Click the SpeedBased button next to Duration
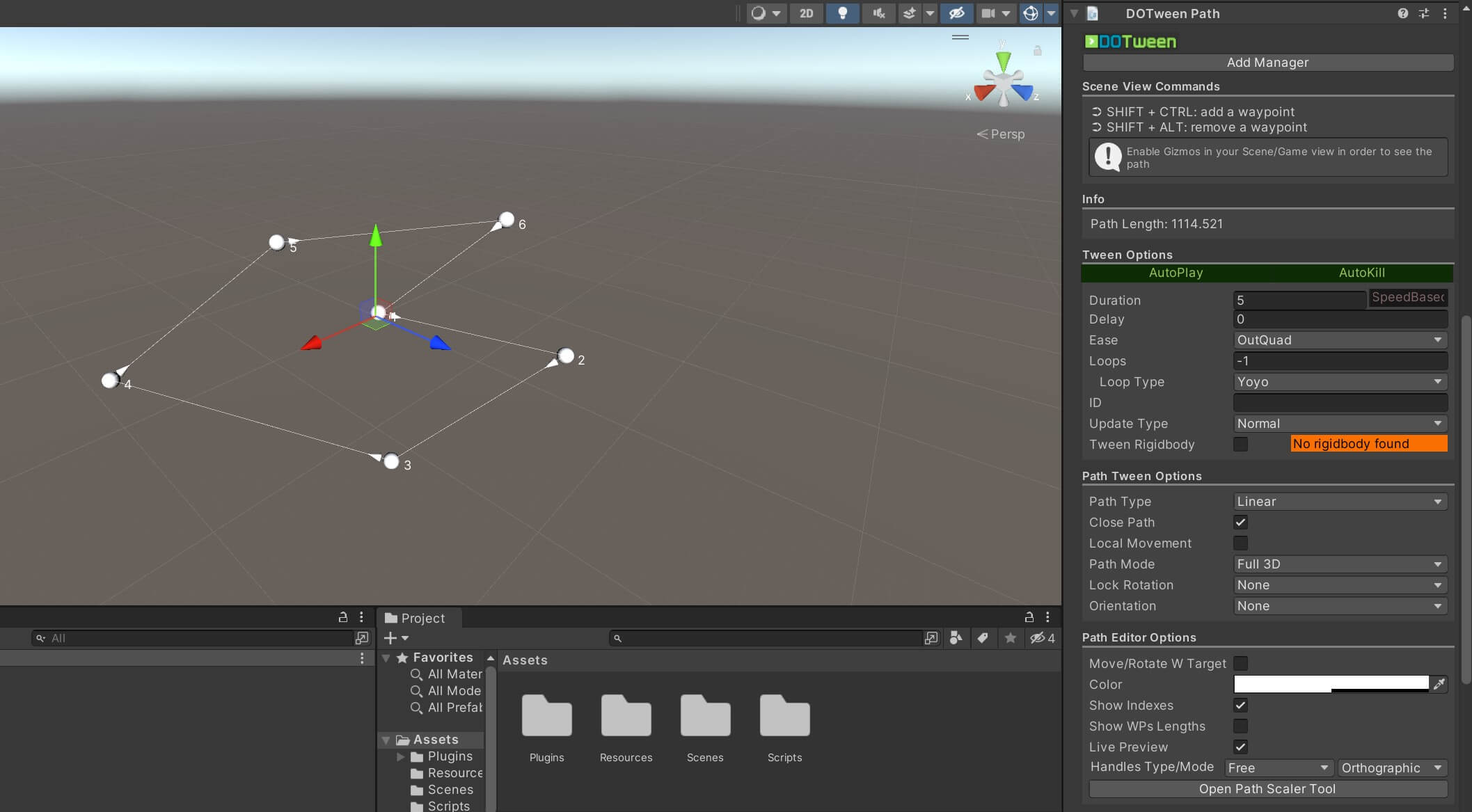The image size is (1472, 812). pos(1408,297)
